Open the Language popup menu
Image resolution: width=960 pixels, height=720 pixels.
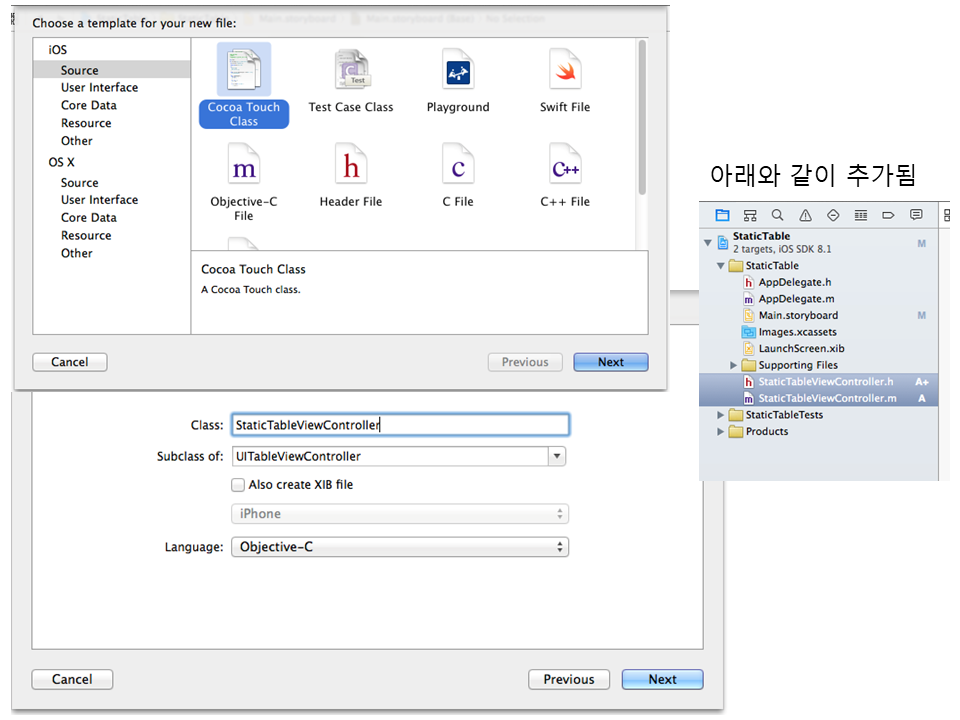[x=399, y=547]
